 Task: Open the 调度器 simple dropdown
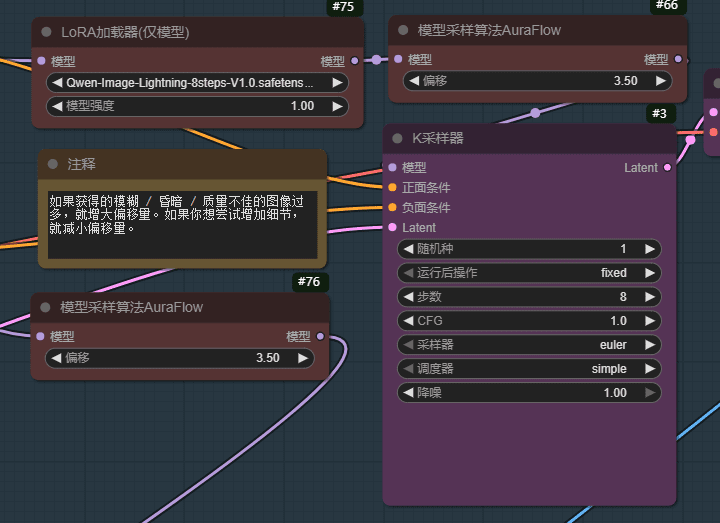click(x=529, y=369)
